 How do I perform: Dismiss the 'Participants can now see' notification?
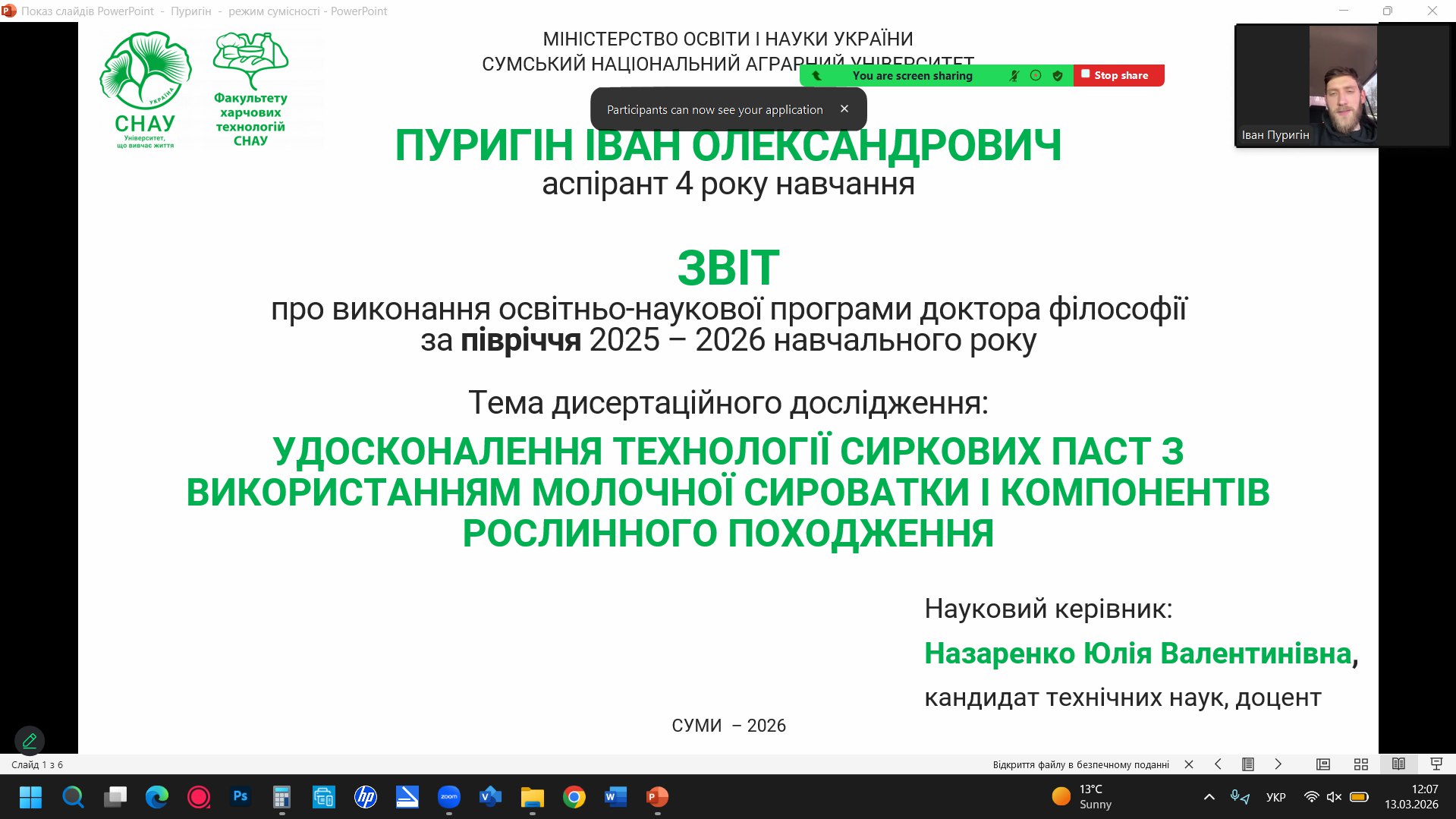(x=844, y=109)
